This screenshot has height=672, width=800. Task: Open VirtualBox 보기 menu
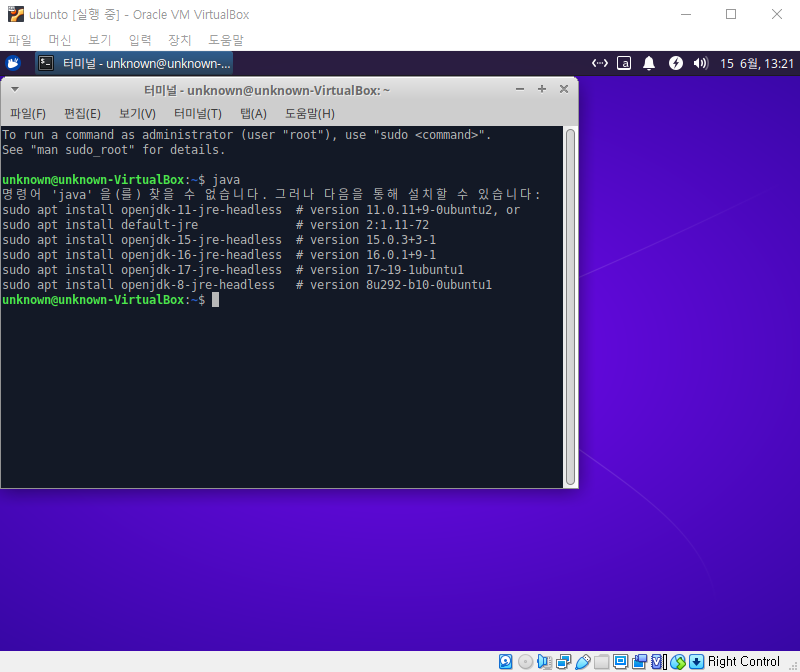99,40
